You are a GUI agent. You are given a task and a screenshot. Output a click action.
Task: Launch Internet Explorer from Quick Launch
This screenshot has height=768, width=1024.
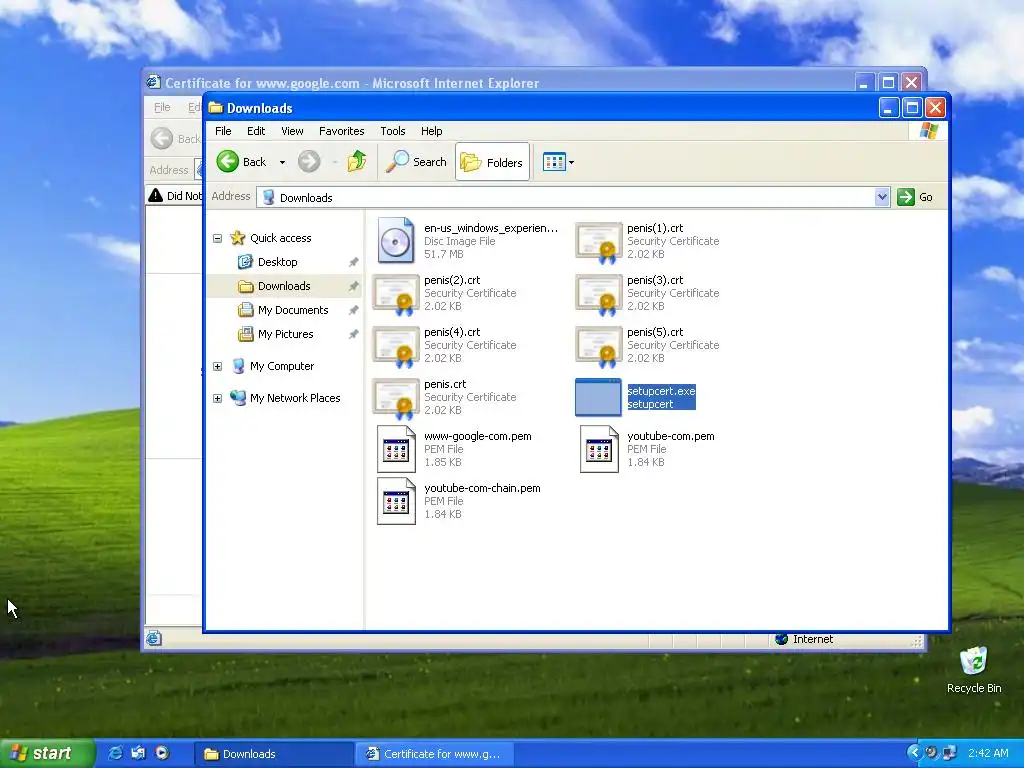point(115,753)
